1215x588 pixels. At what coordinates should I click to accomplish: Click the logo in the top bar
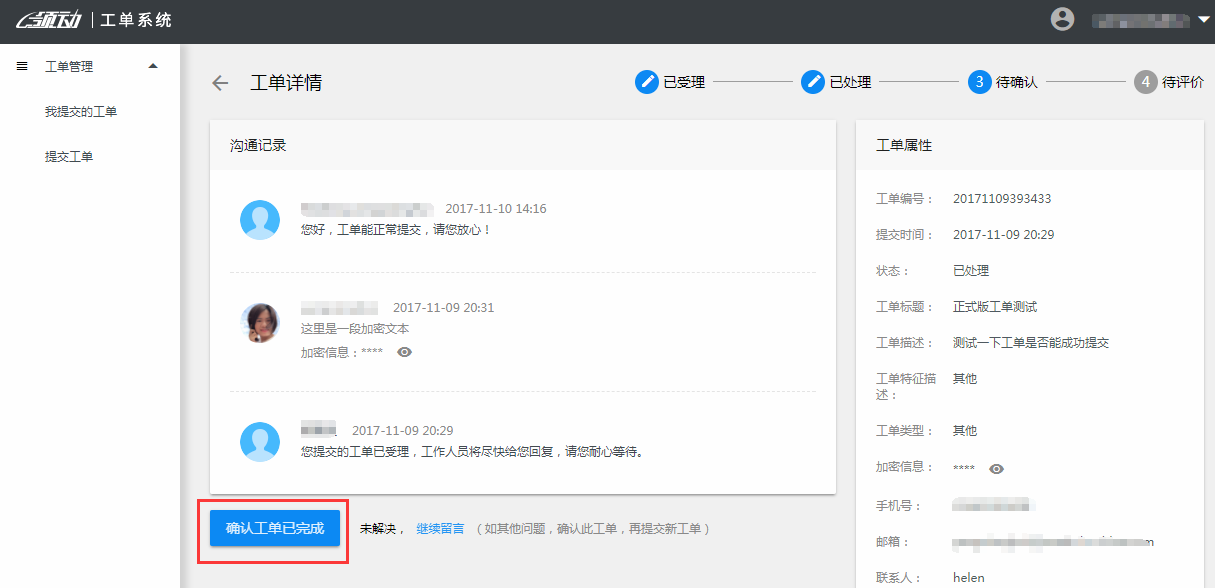click(x=46, y=20)
